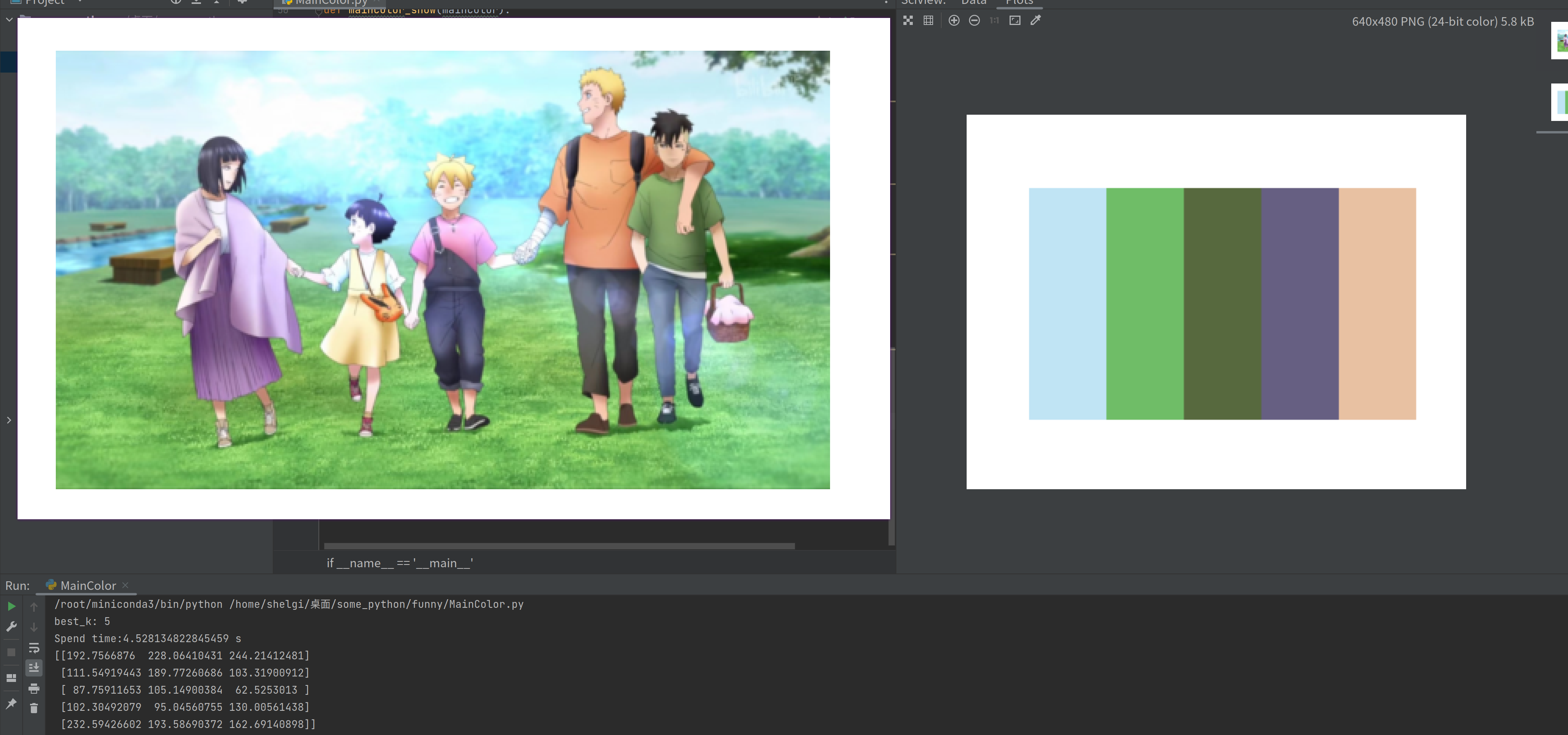Click the light blue color swatch

1067,304
